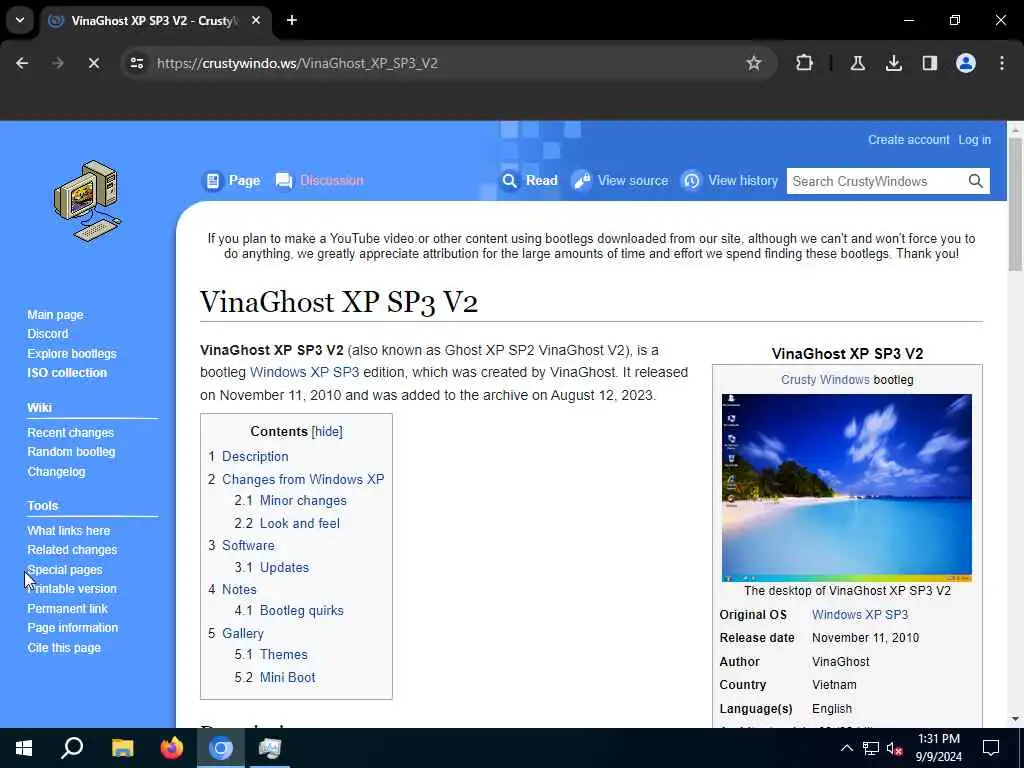
Task: Open site information icon in address bar
Action: coord(136,63)
